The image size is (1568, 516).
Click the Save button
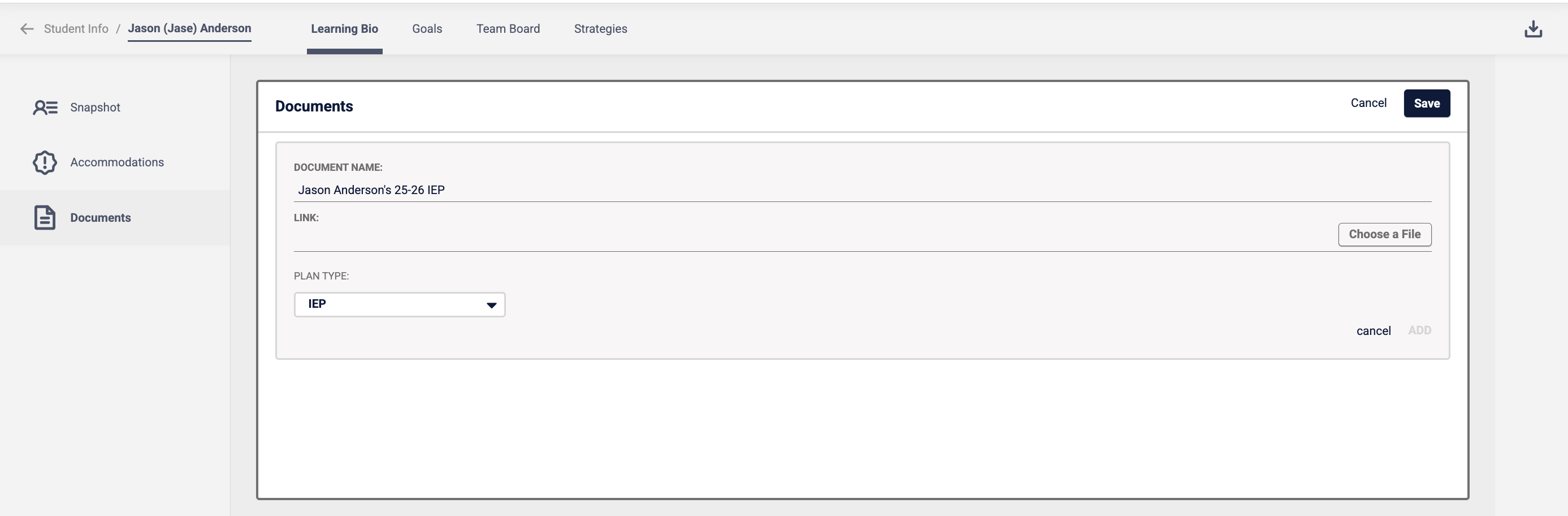(x=1427, y=104)
